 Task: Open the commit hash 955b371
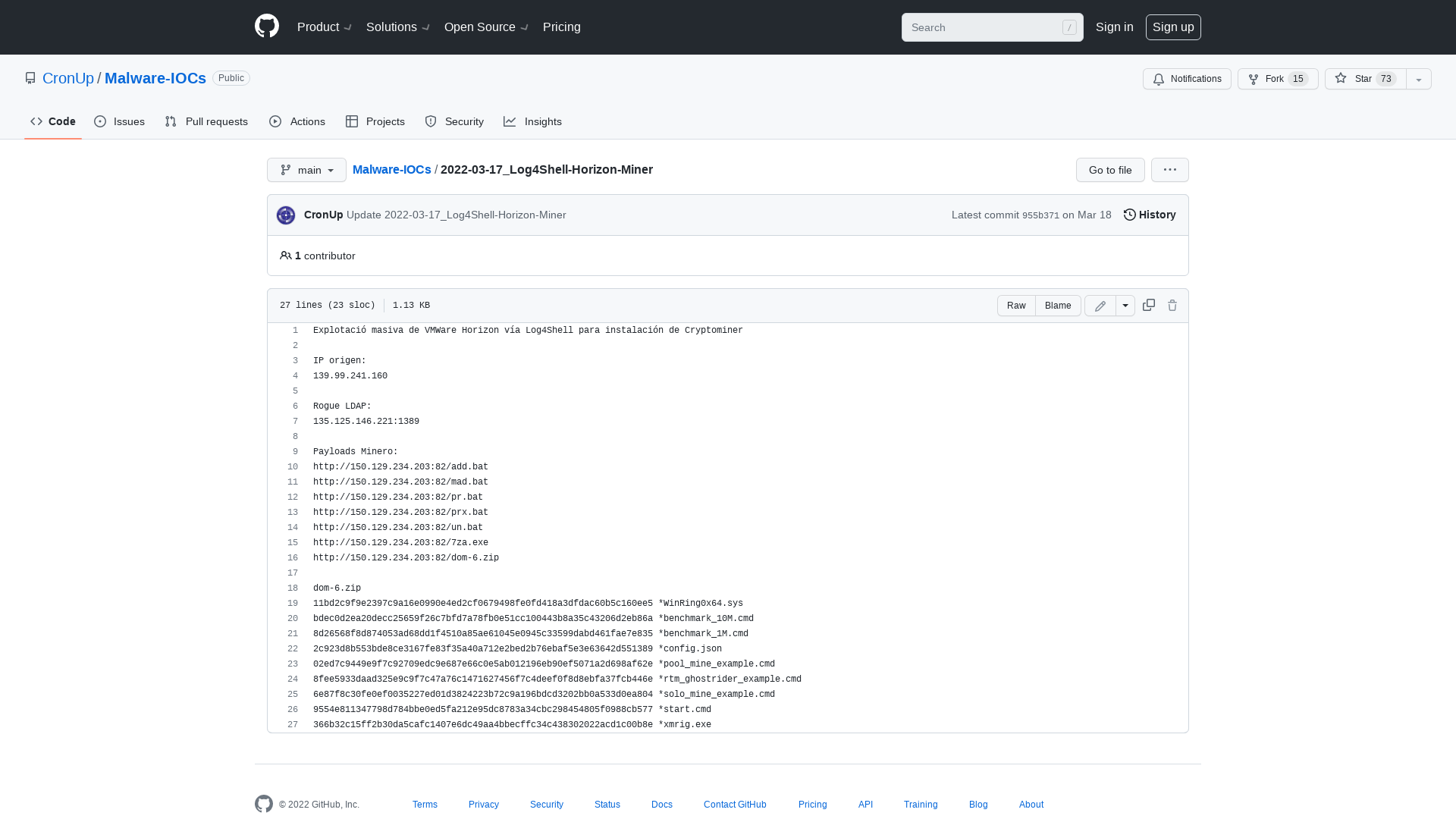1040,215
